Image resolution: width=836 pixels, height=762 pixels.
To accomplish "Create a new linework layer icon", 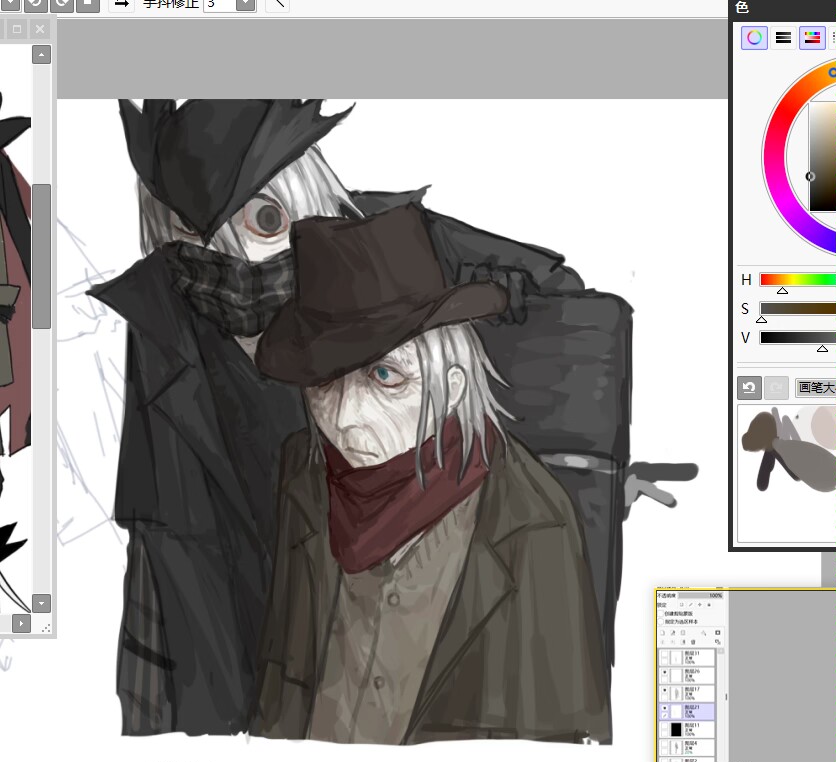I will click(673, 633).
